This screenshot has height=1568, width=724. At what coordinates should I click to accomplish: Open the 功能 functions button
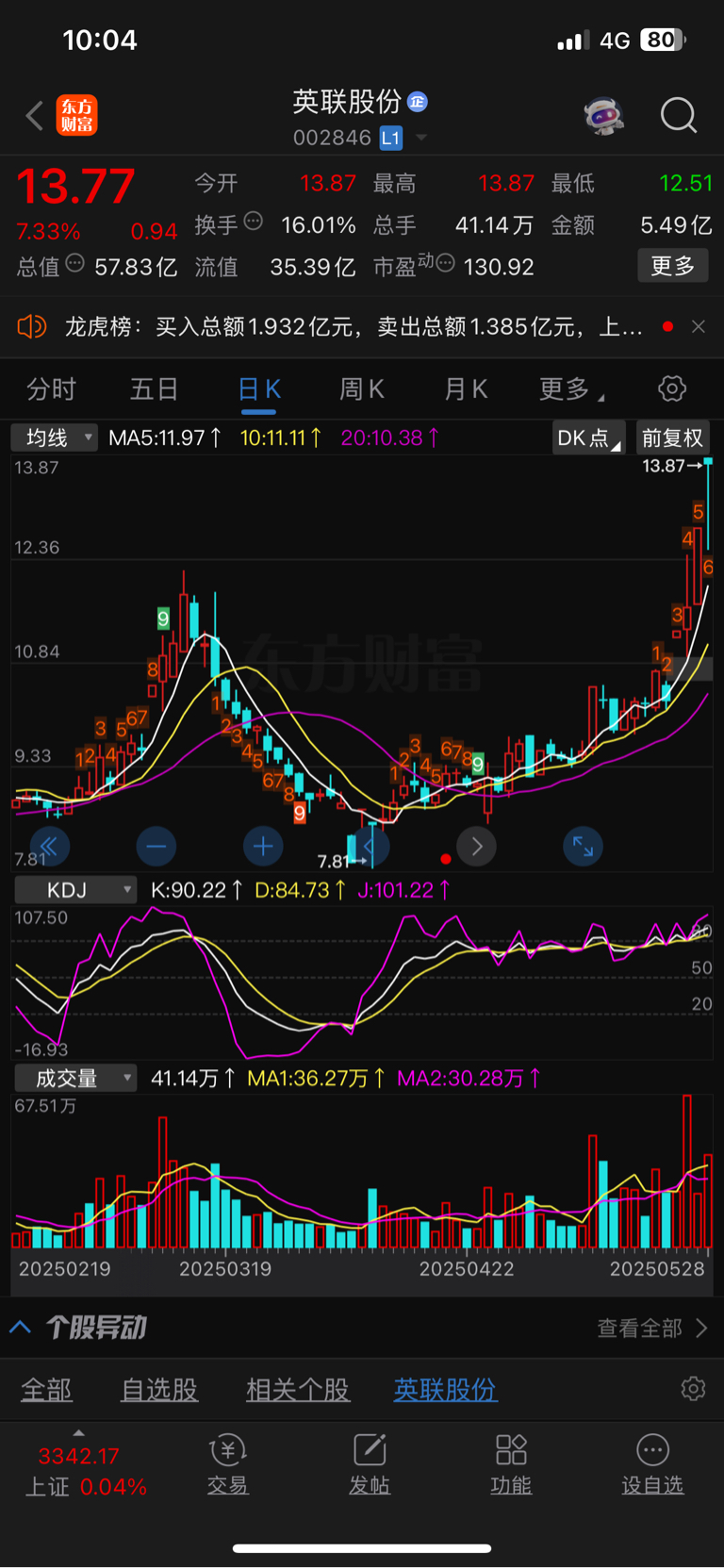pos(511,1464)
